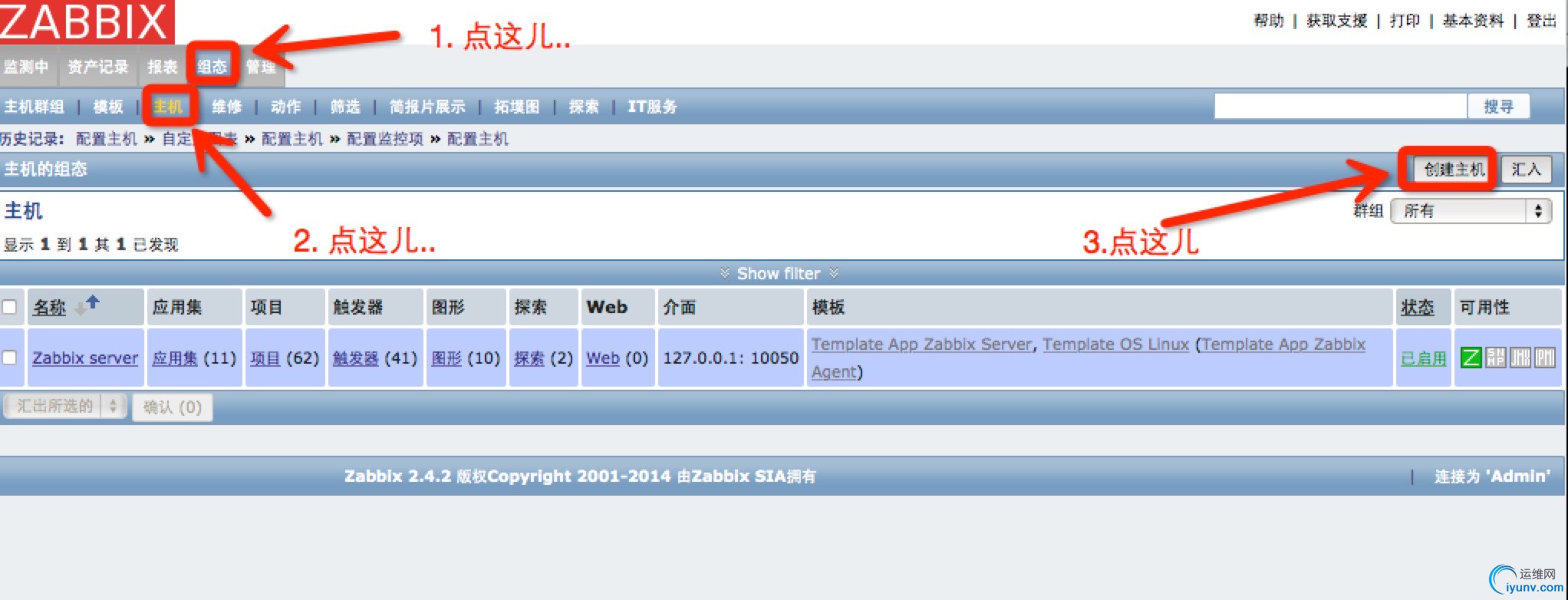The image size is (1568, 600).
Task: Click the 获取支援 link
Action: [x=1336, y=21]
